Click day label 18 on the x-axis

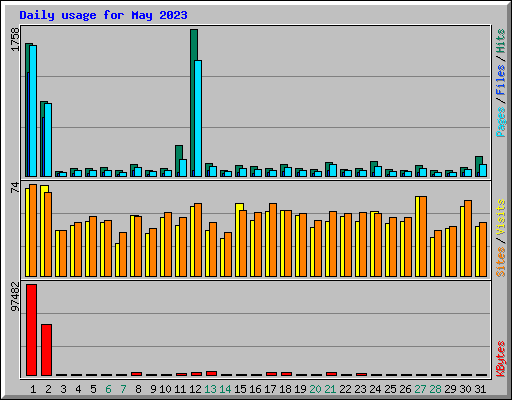click(285, 389)
